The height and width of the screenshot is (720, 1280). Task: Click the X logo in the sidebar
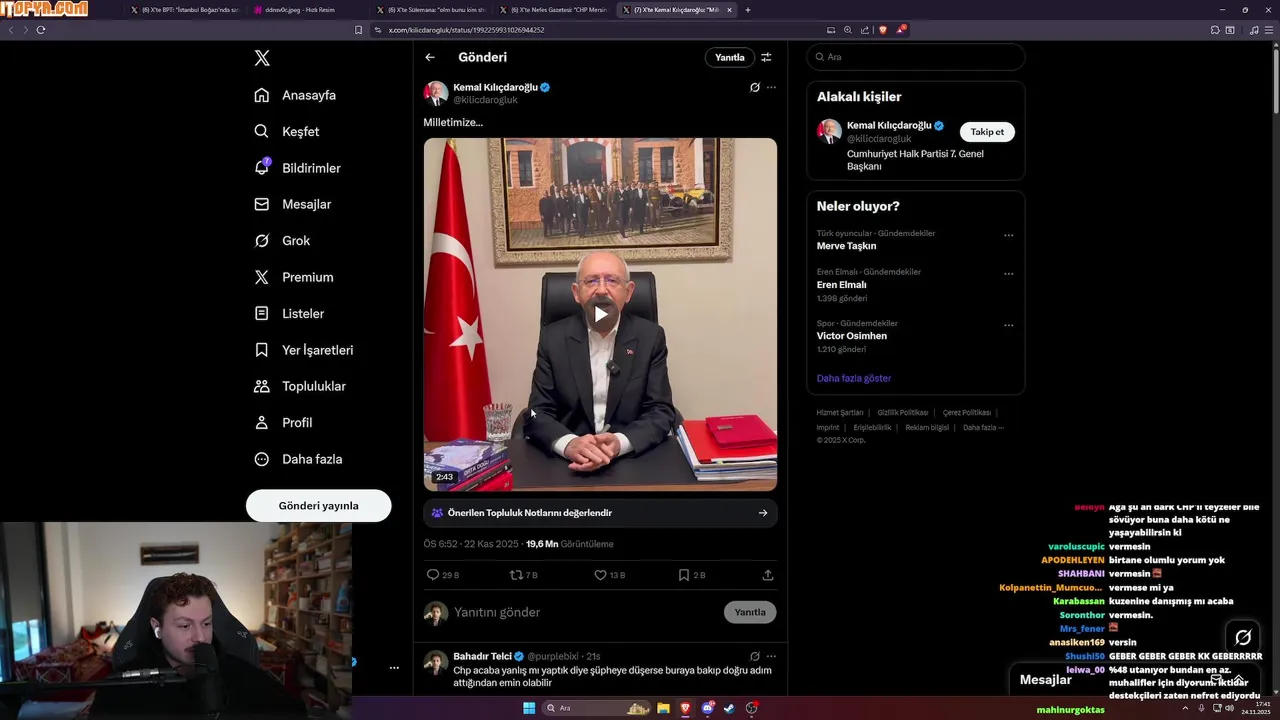[x=262, y=58]
